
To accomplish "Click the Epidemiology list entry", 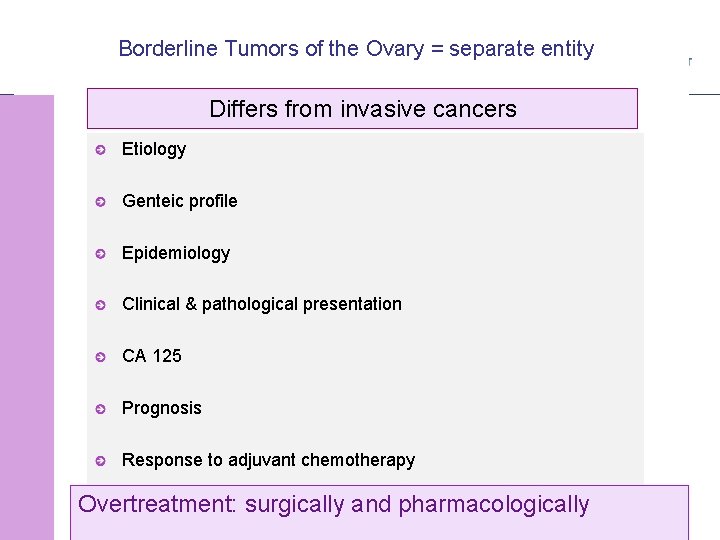I will pos(176,253).
